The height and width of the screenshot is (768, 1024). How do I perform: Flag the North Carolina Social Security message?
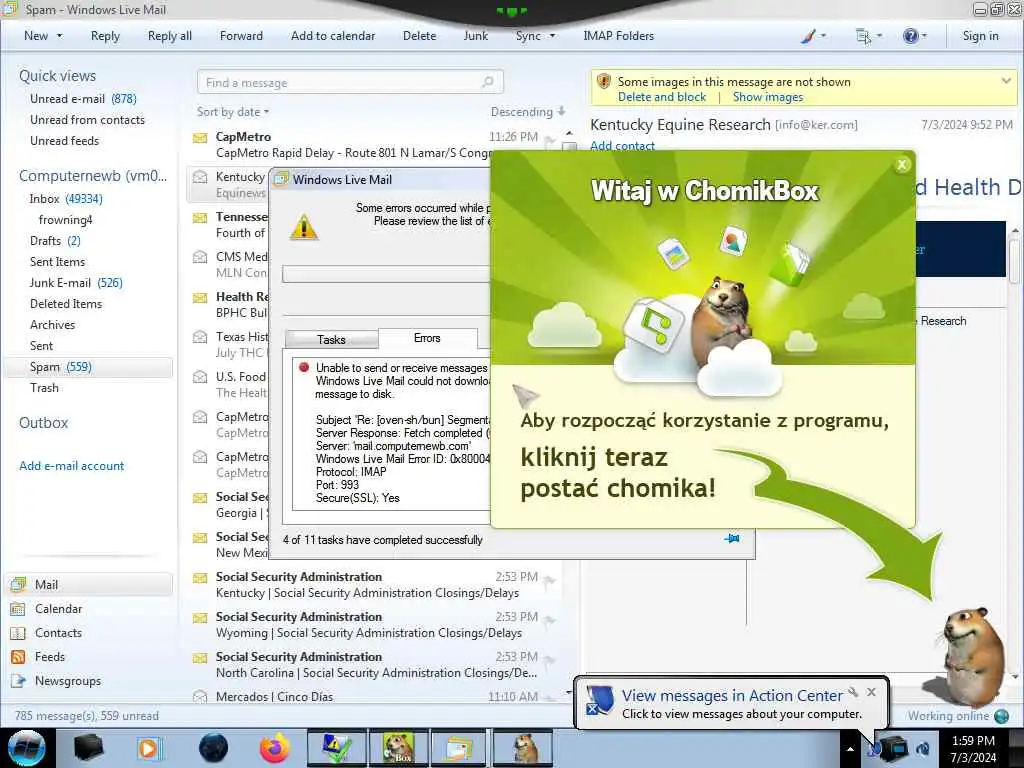tap(550, 660)
